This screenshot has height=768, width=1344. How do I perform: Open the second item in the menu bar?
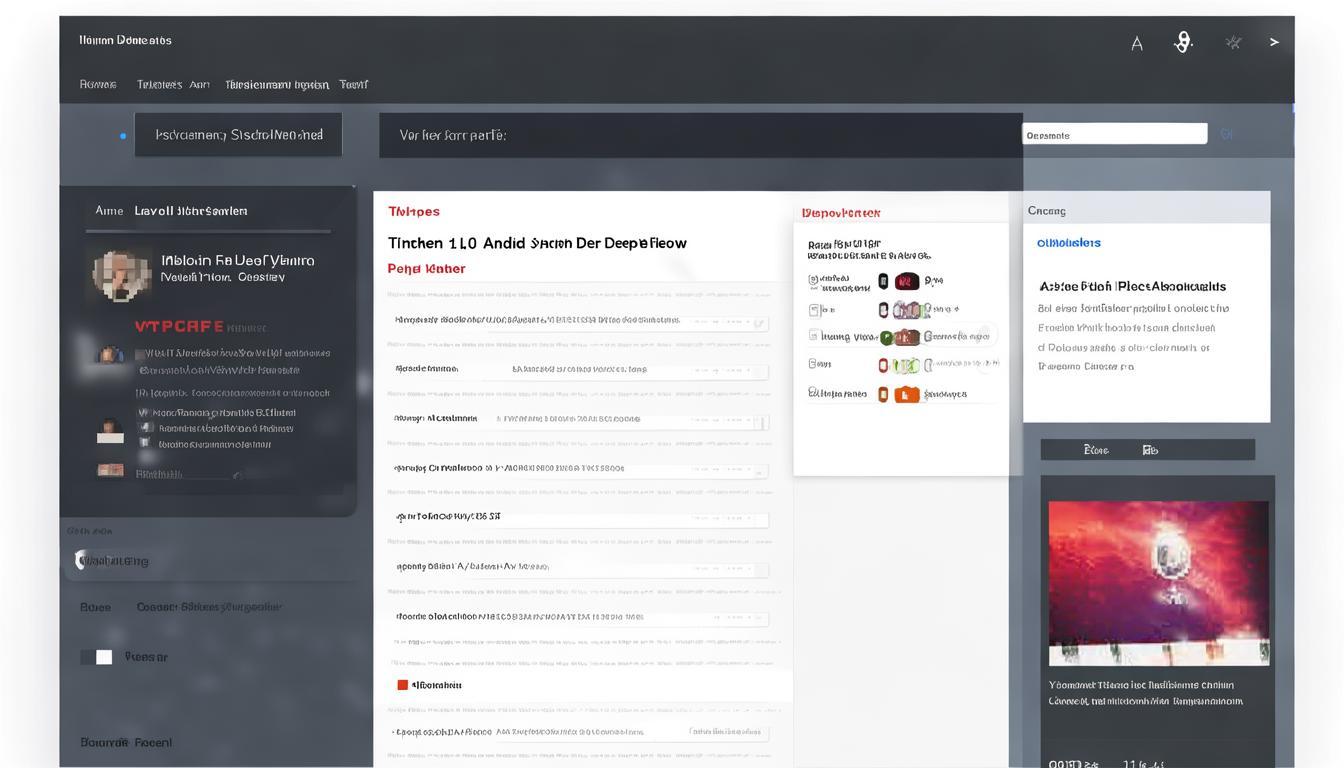tap(173, 85)
